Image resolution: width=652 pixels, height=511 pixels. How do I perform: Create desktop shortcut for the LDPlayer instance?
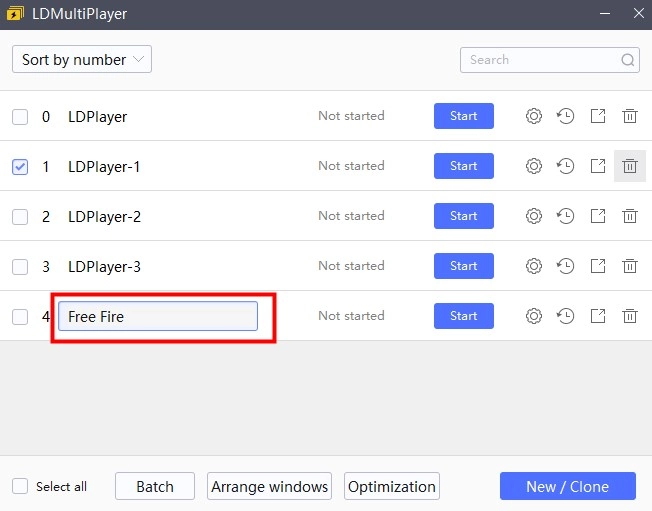tap(598, 116)
